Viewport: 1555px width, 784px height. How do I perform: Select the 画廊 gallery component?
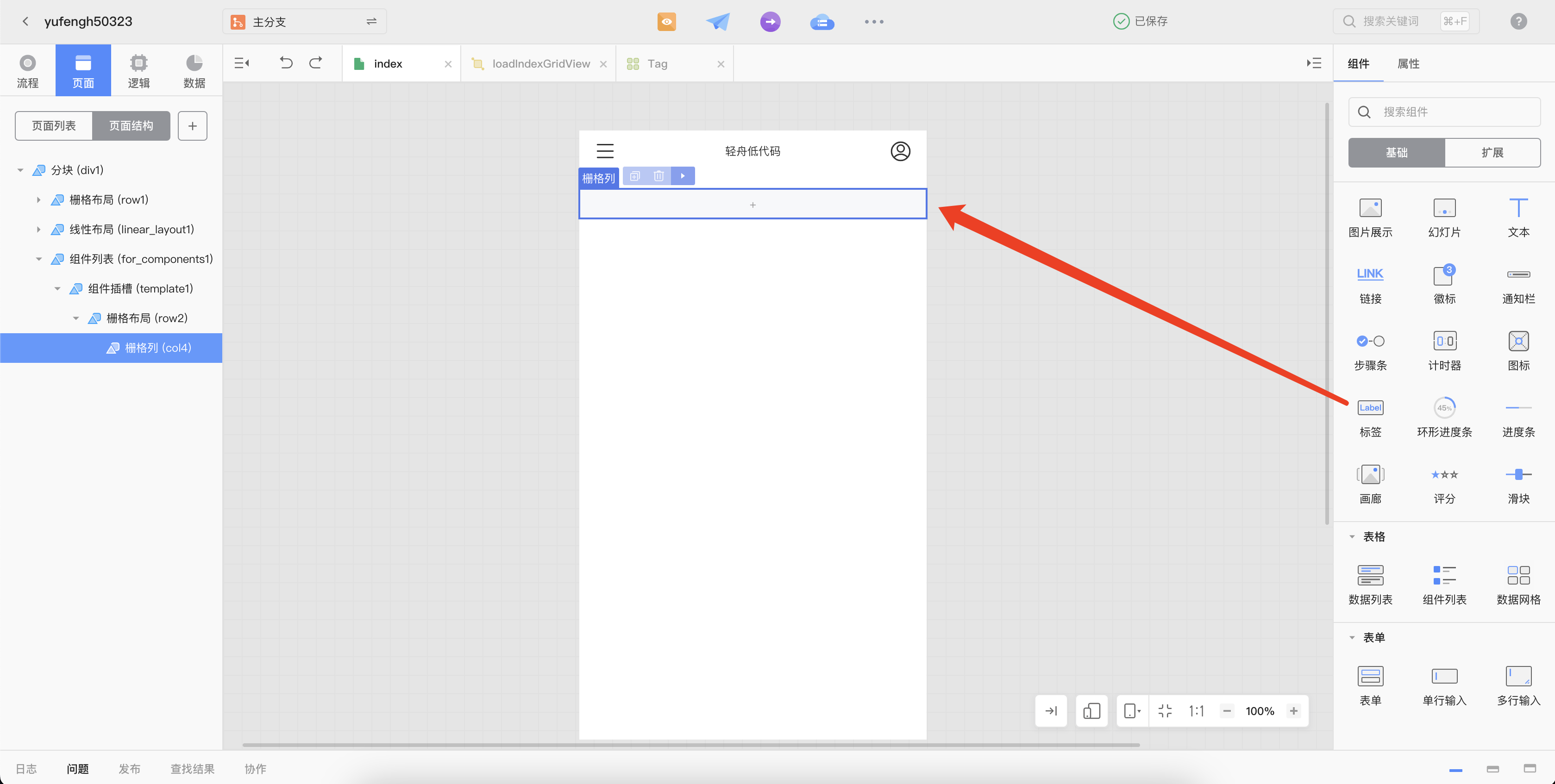[1370, 484]
